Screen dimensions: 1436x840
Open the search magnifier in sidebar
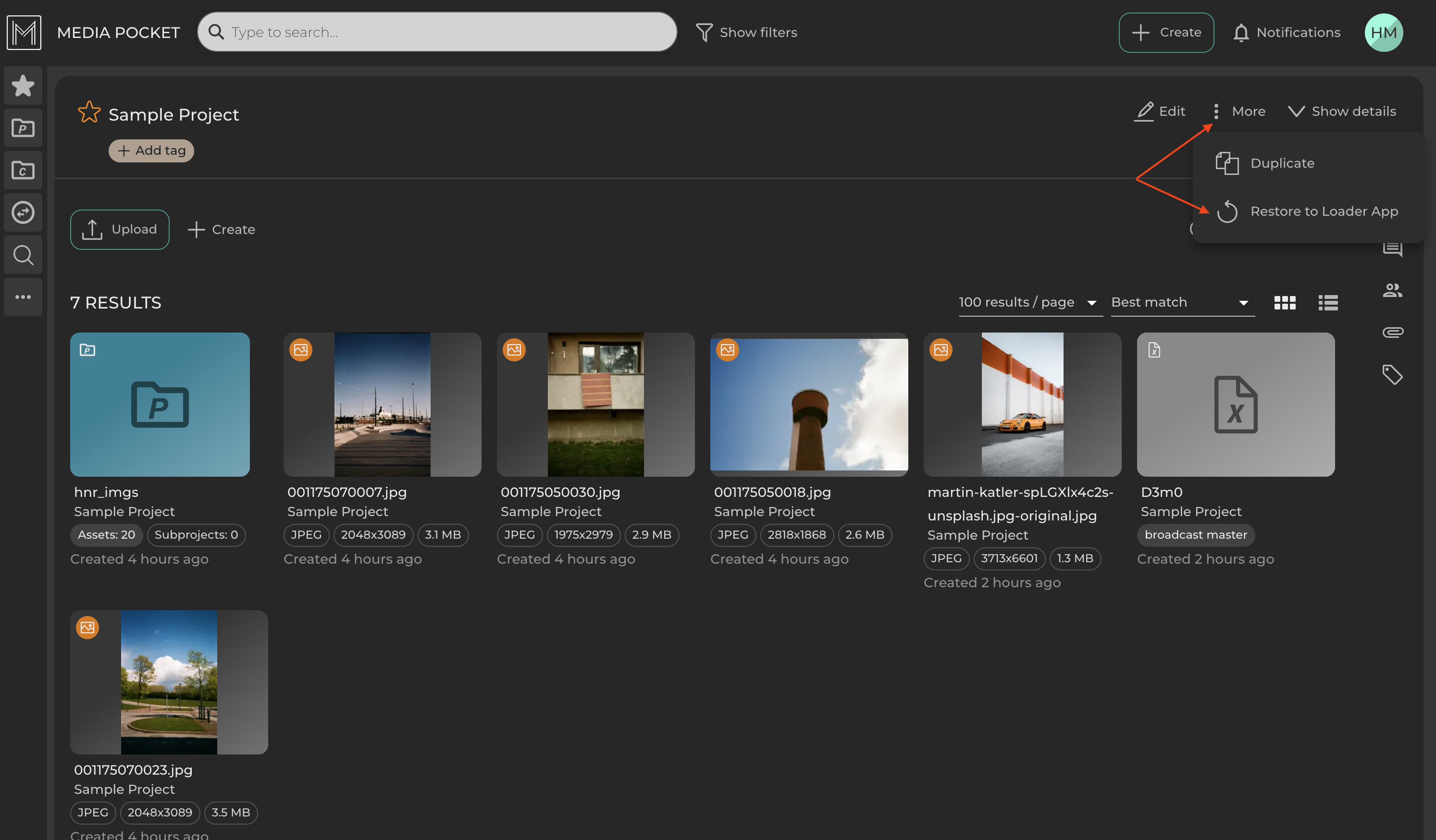pos(23,255)
